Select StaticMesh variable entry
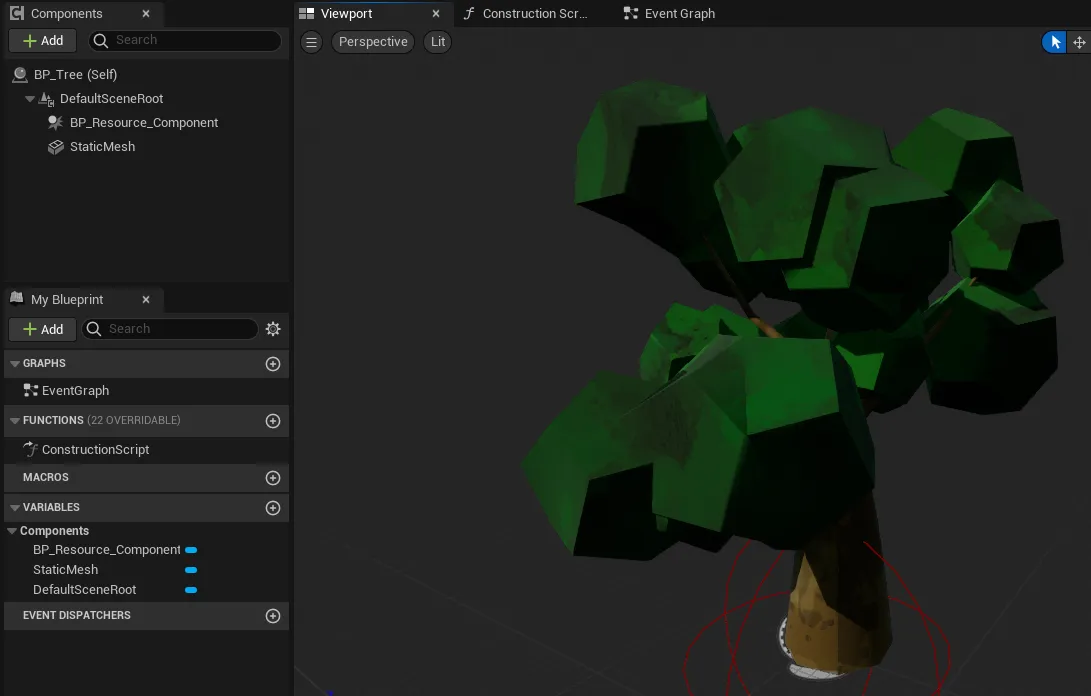The width and height of the screenshot is (1091, 696). tap(65, 569)
